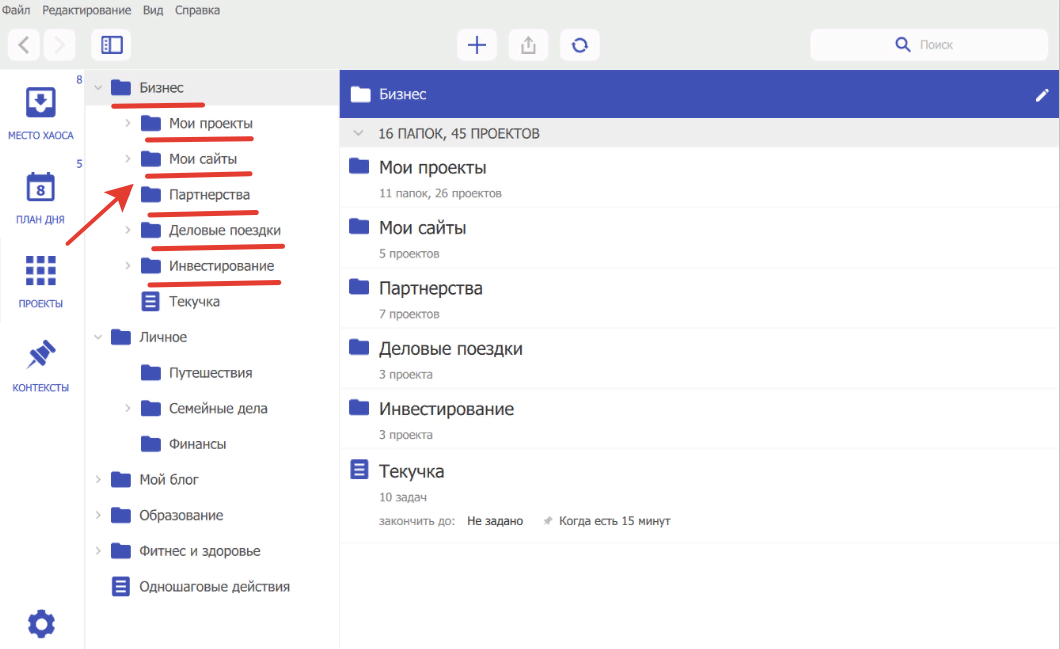Open the КОНТЕКСТЫ section
This screenshot has width=1060, height=649.
point(40,363)
